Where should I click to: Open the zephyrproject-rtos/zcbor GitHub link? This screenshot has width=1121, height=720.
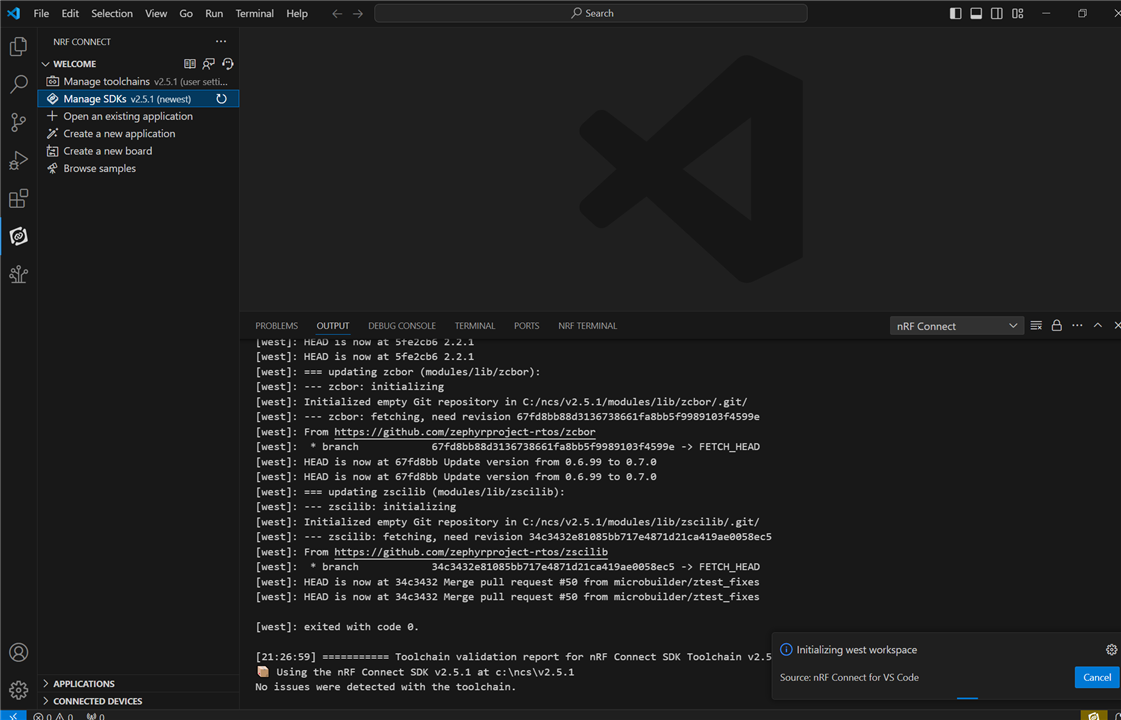click(465, 432)
